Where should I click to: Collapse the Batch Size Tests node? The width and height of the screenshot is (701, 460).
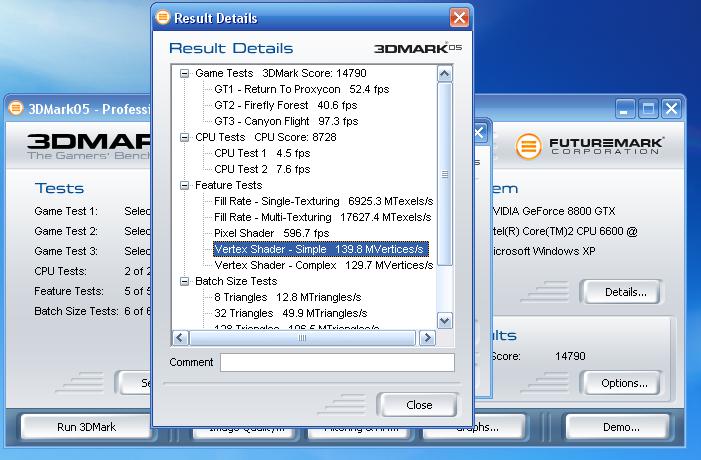(x=184, y=281)
